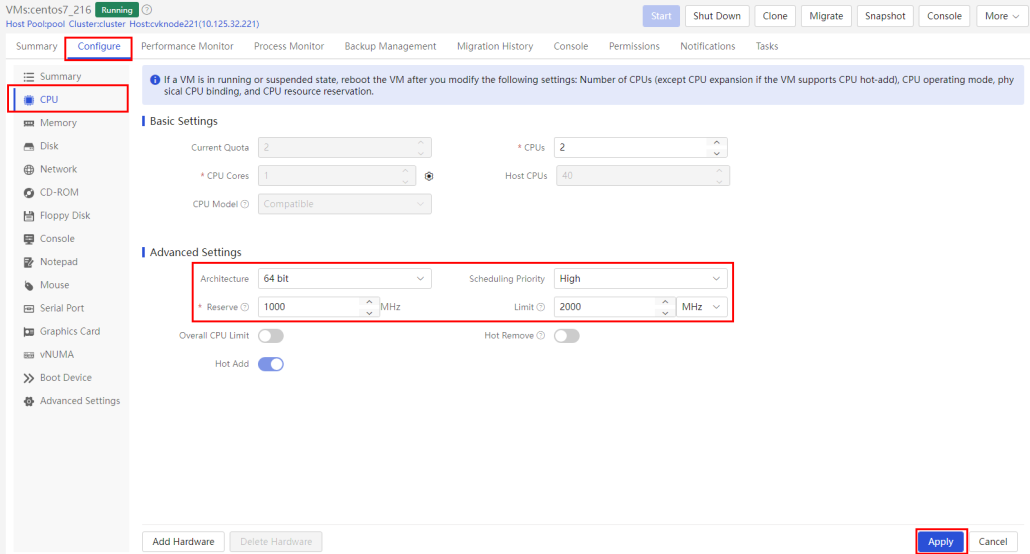
Task: Click the Start button
Action: pyautogui.click(x=661, y=16)
